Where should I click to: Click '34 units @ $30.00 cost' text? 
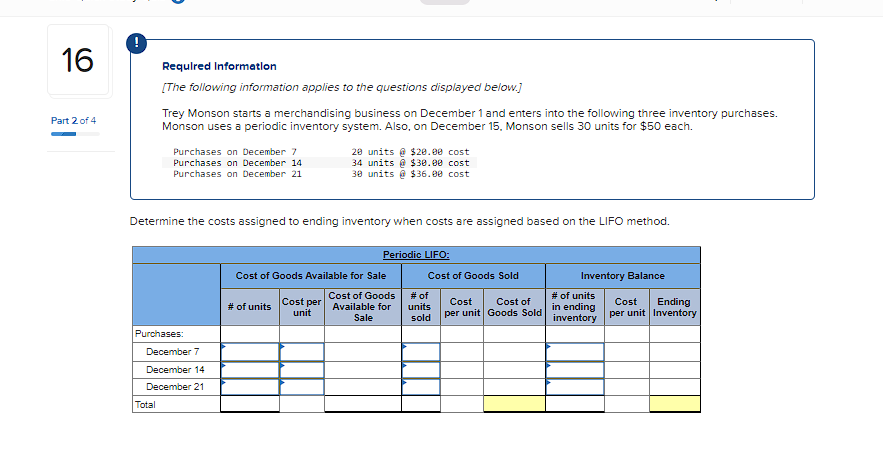click(411, 163)
